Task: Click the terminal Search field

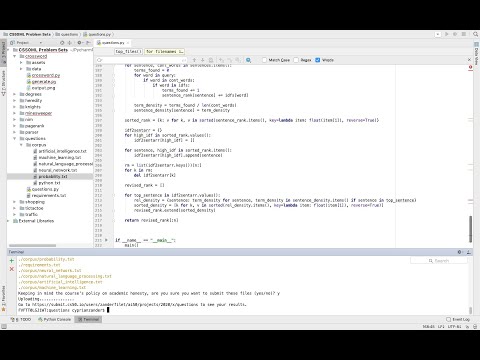Action: pos(439,261)
